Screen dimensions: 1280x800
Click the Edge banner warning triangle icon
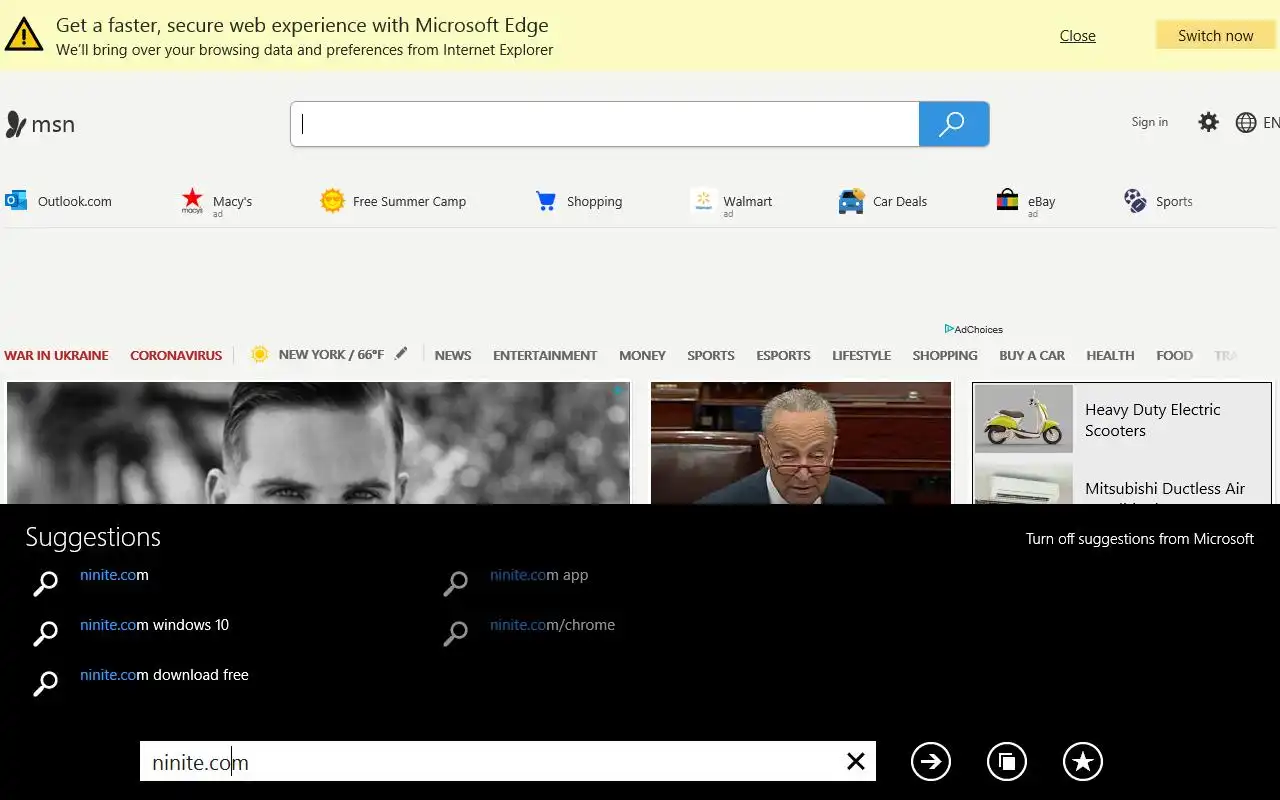pos(24,33)
